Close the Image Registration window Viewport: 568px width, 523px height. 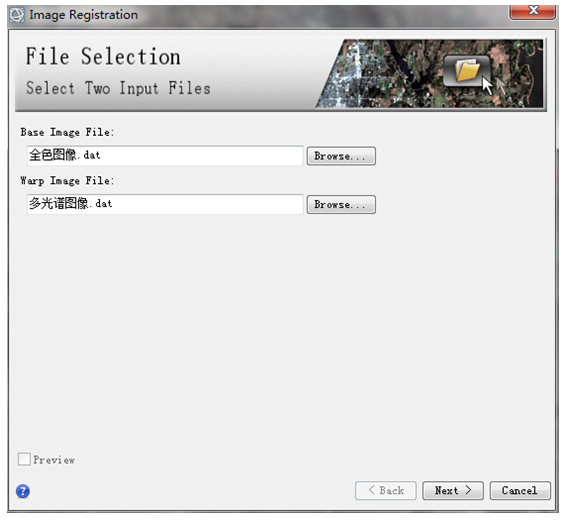pyautogui.click(x=532, y=12)
